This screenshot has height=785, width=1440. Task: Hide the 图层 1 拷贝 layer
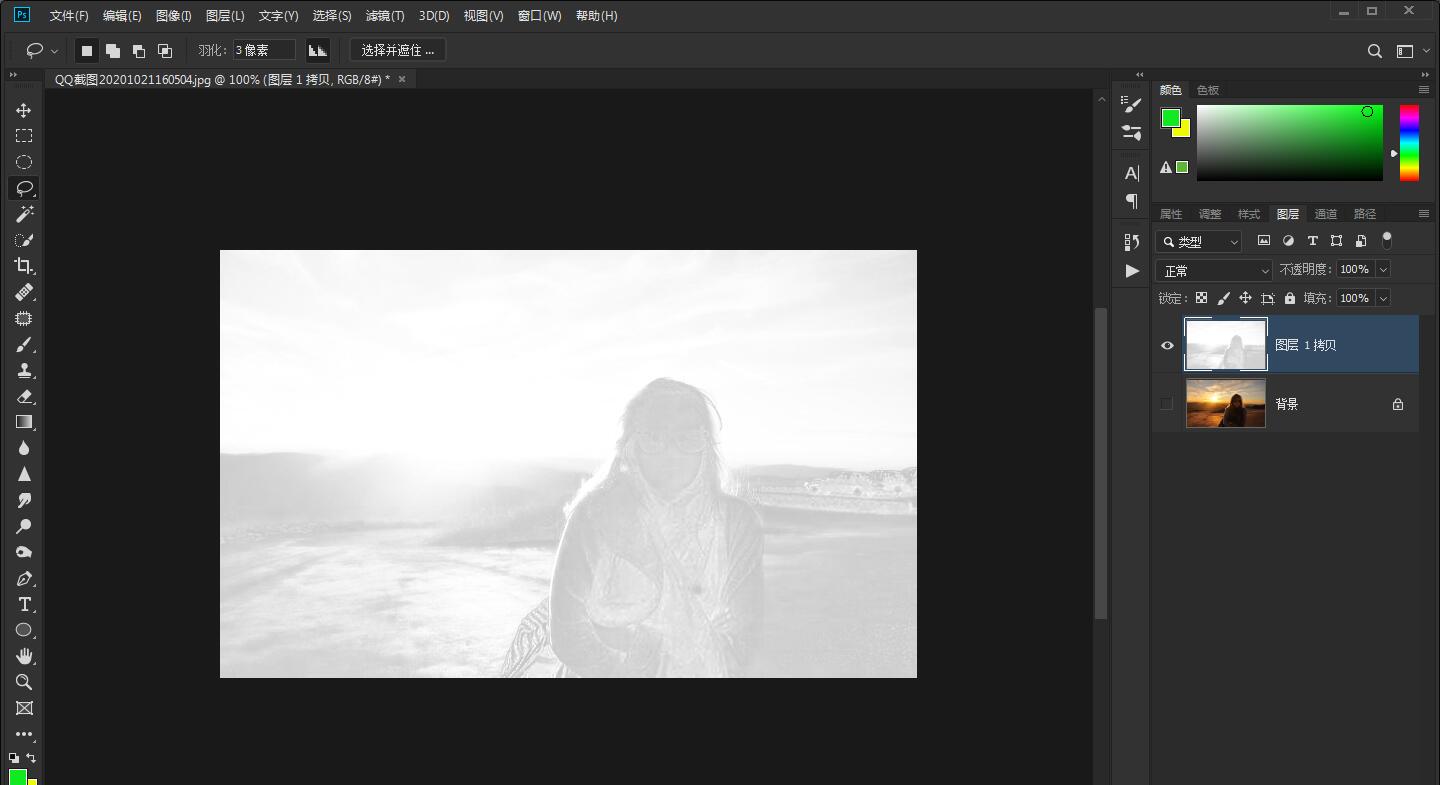tap(1167, 345)
